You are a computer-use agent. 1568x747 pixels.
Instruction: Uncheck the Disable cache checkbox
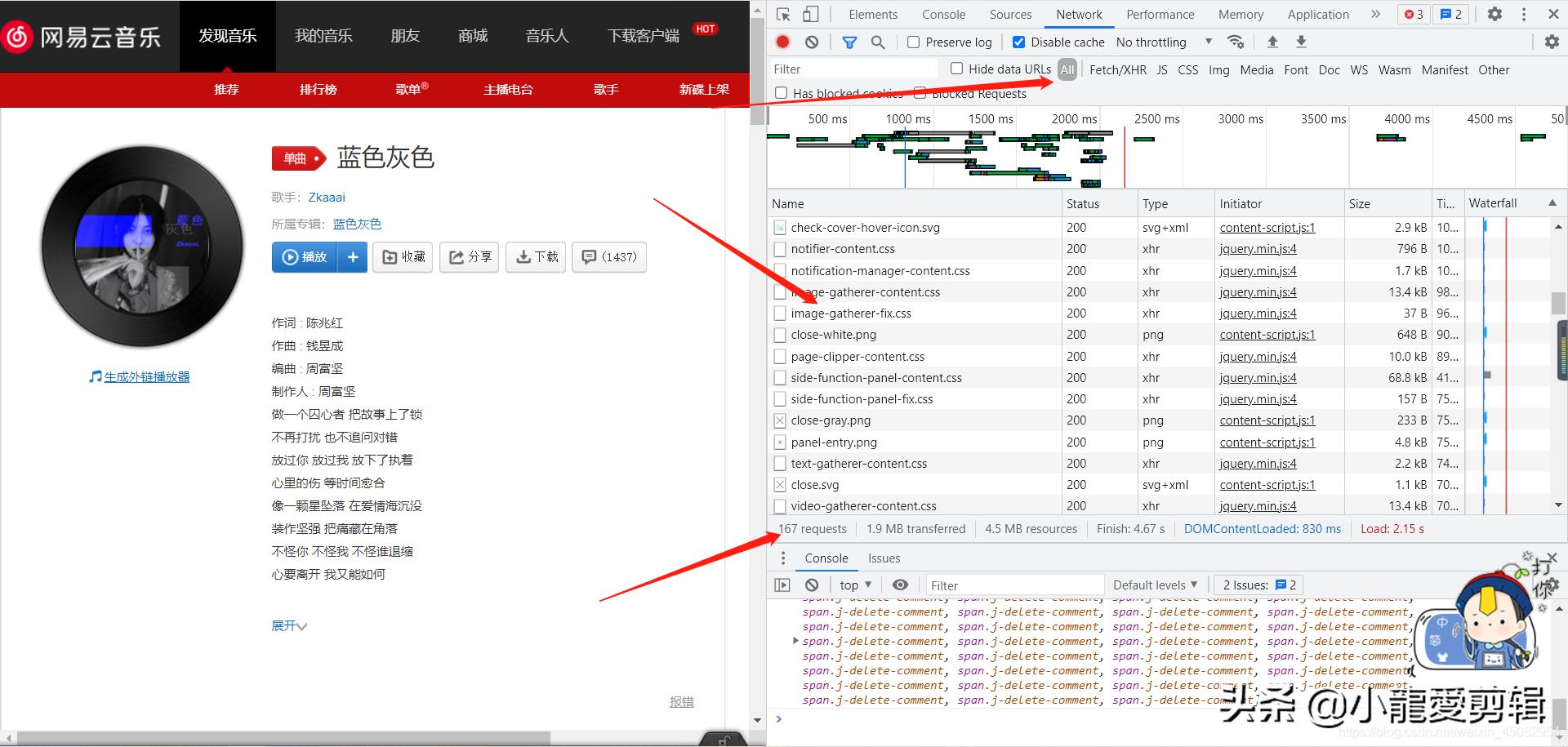1019,42
